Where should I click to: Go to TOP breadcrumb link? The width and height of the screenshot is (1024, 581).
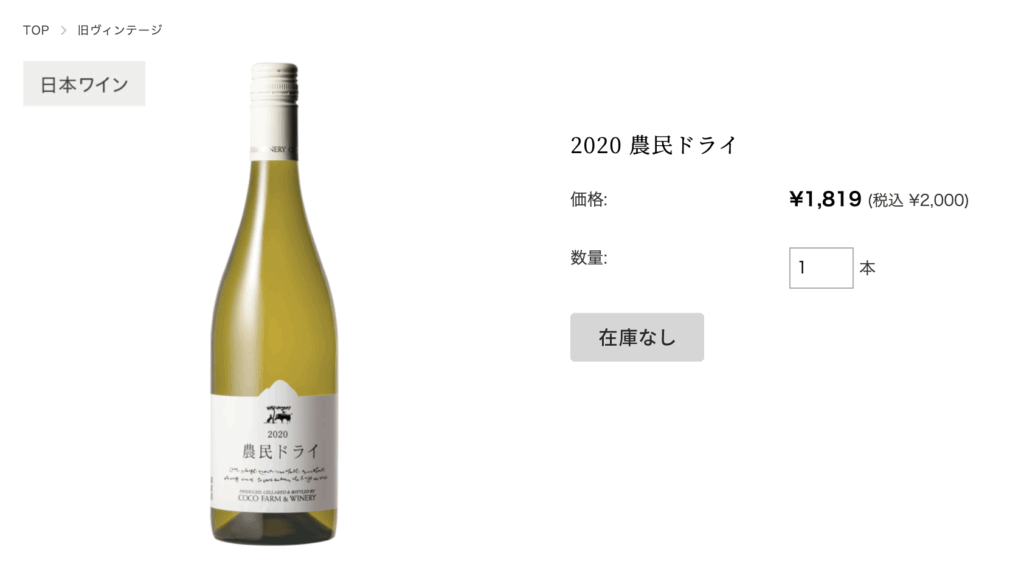click(x=36, y=30)
